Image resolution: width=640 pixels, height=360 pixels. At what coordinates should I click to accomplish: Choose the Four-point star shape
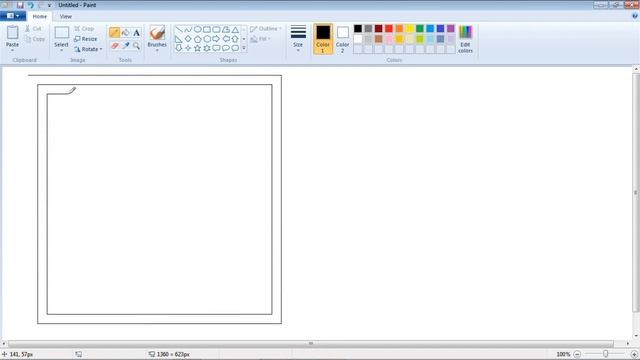click(188, 48)
